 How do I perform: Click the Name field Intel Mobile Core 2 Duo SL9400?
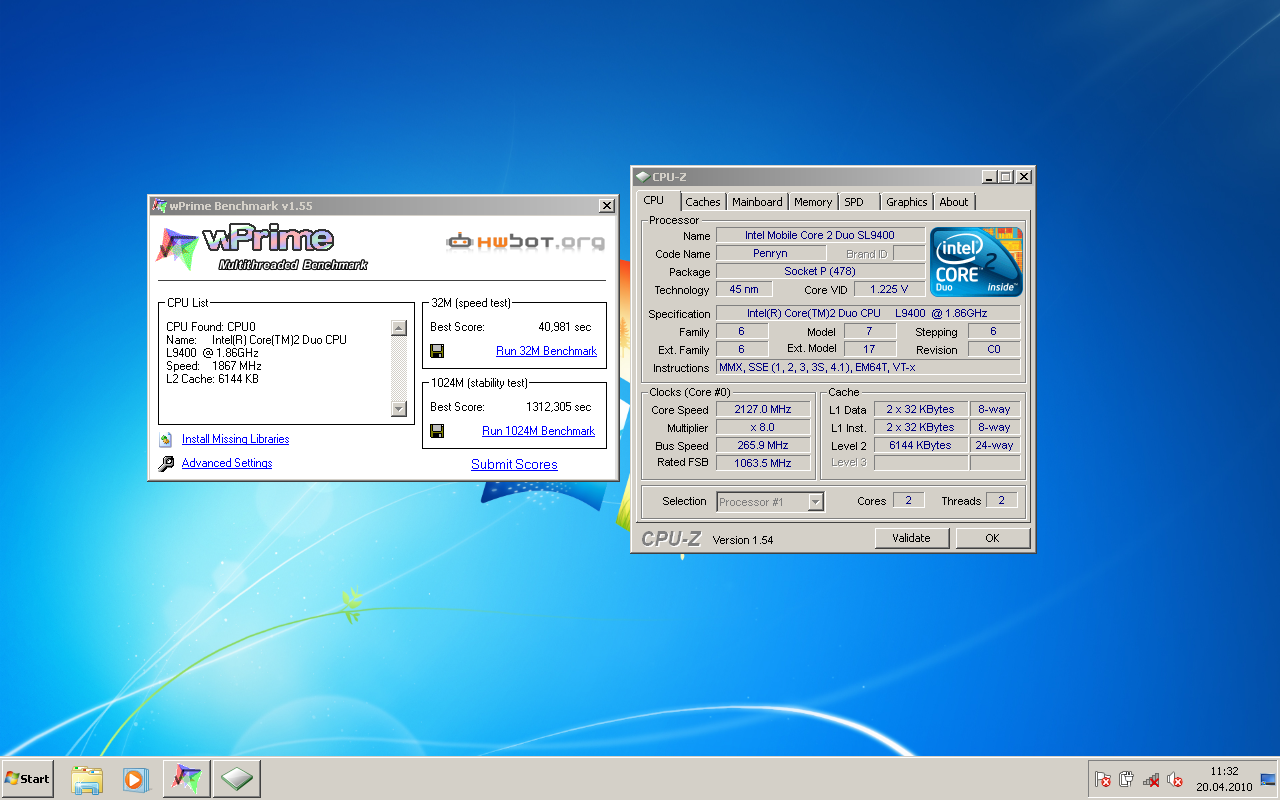(x=820, y=236)
